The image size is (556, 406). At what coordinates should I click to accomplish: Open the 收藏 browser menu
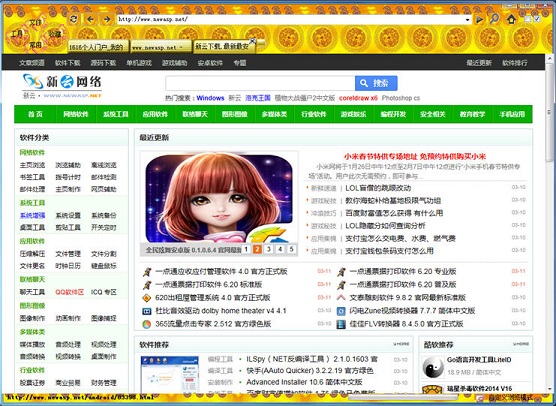click(x=55, y=34)
